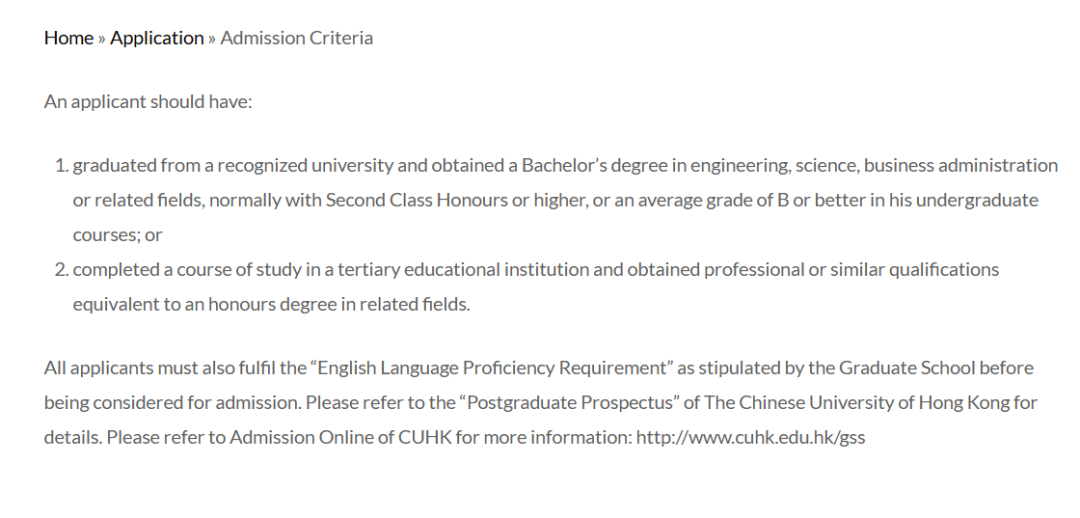Click the first » breadcrumb separator after Home

click(102, 38)
